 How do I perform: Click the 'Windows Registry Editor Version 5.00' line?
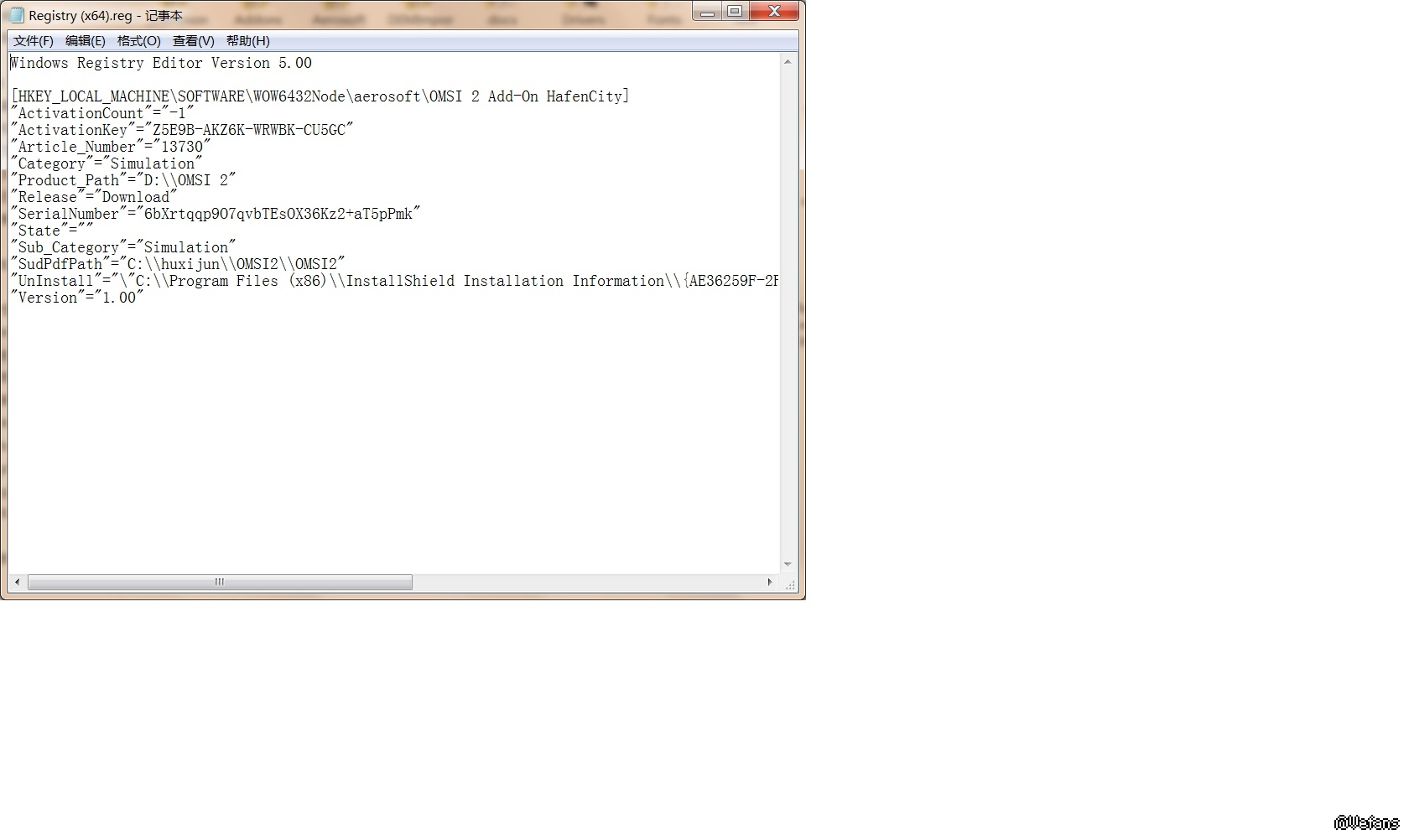pyautogui.click(x=161, y=63)
